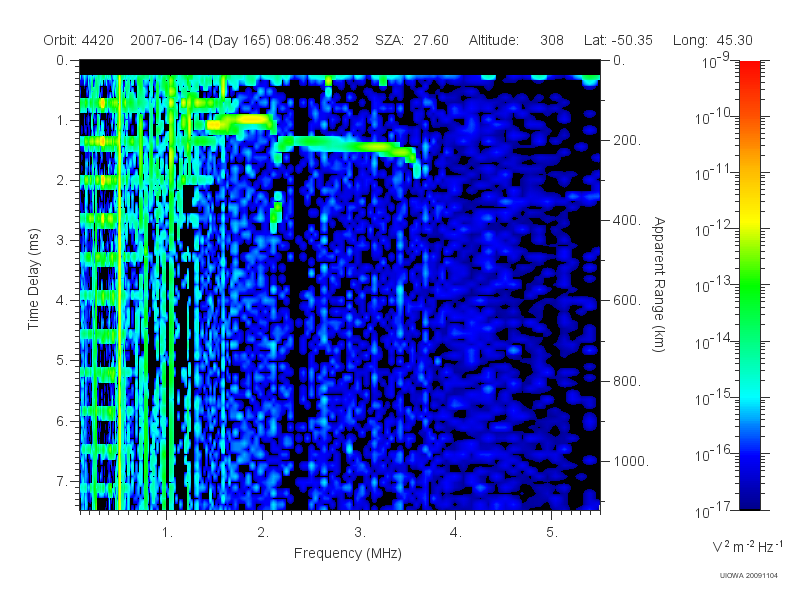The image size is (800, 600).
Task: Click the yellow vertical line near 0.5 MHz
Action: (x=119, y=292)
